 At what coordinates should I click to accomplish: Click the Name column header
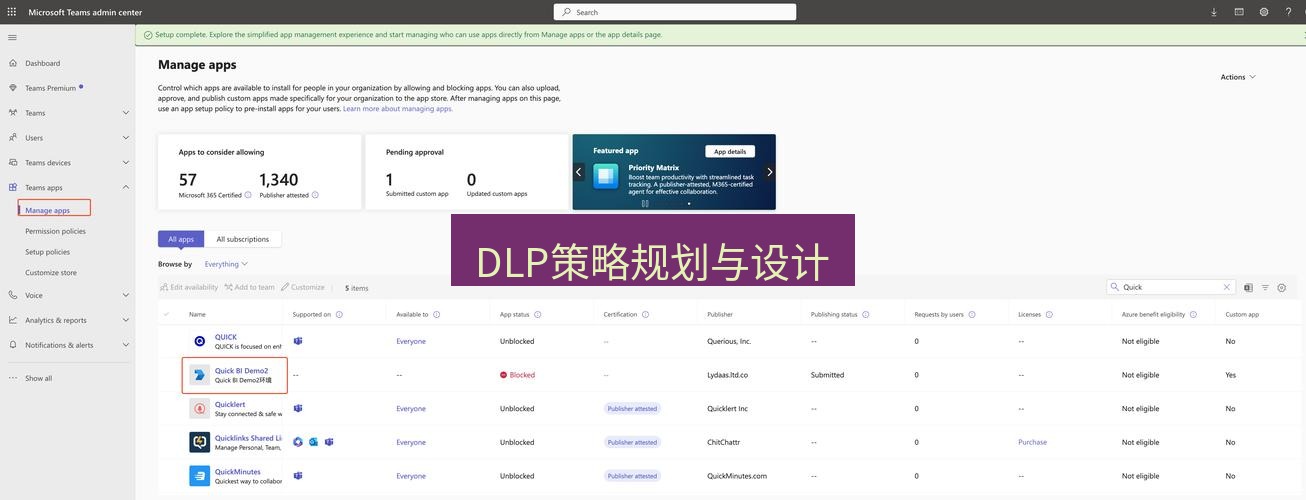197,314
